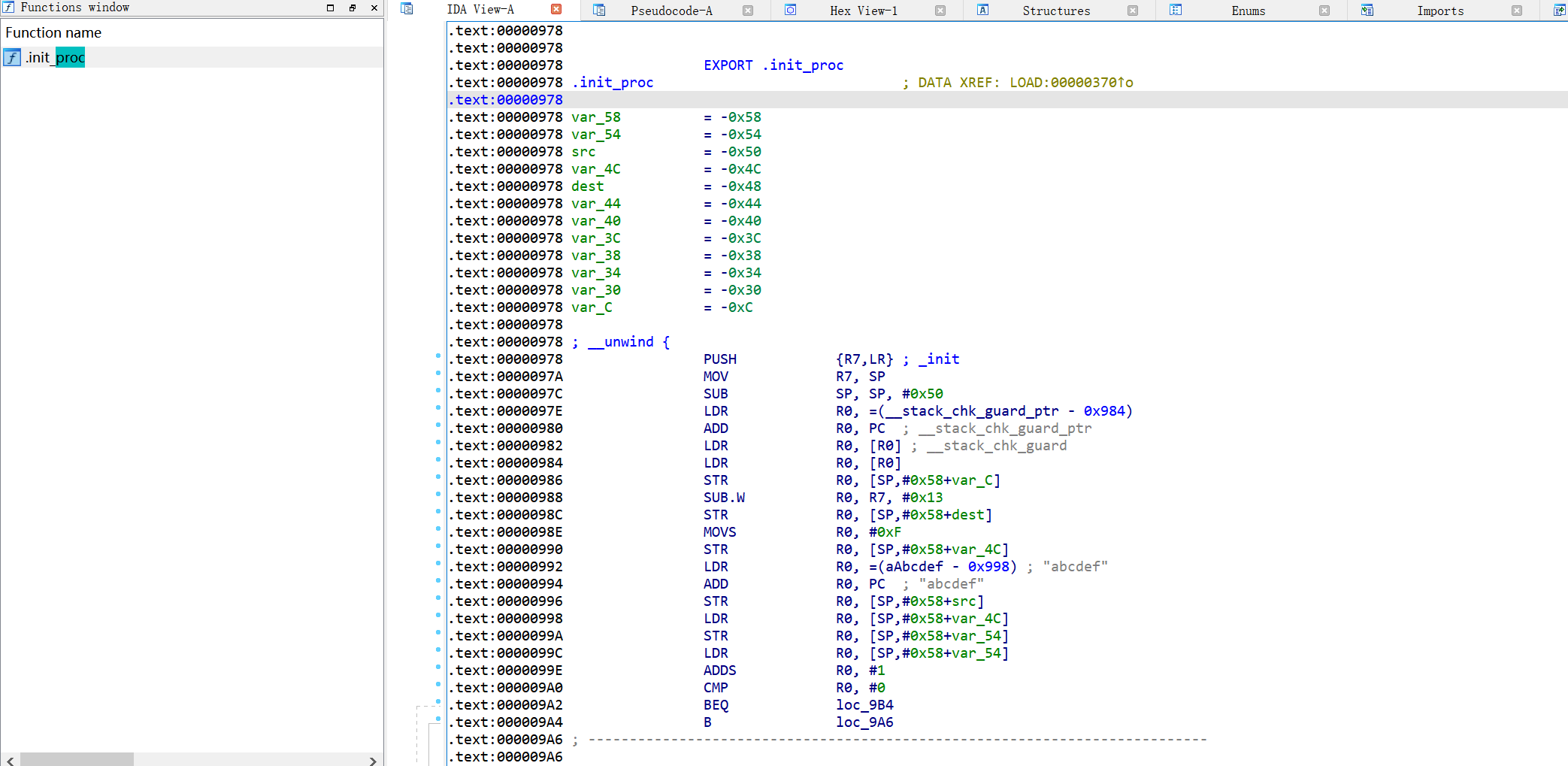Click the Function name column header

click(x=53, y=32)
